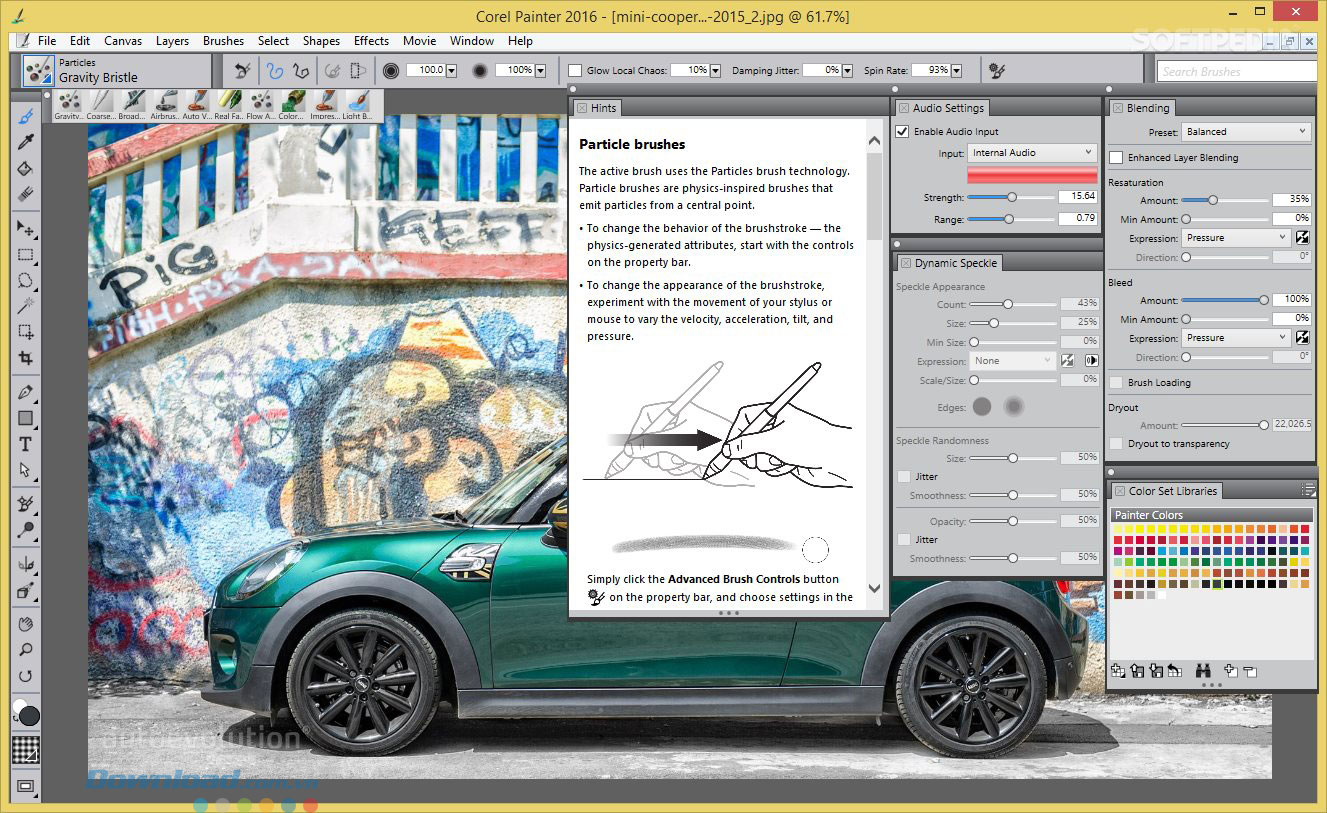Screen dimensions: 1327x813
Task: Open the Resaturation Expression Pressure dropdown
Action: point(1235,238)
